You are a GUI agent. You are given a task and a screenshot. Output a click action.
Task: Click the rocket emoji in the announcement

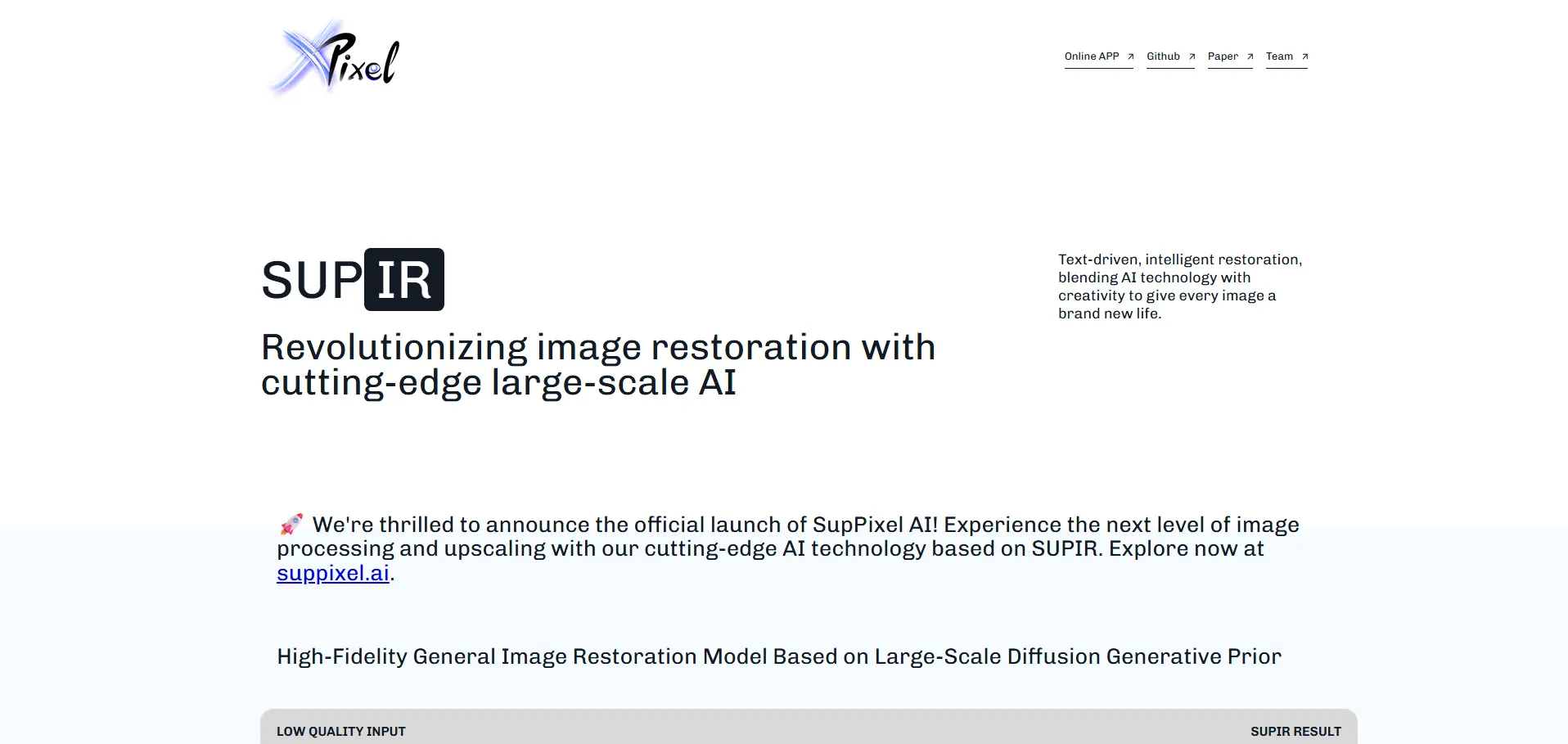coord(291,524)
